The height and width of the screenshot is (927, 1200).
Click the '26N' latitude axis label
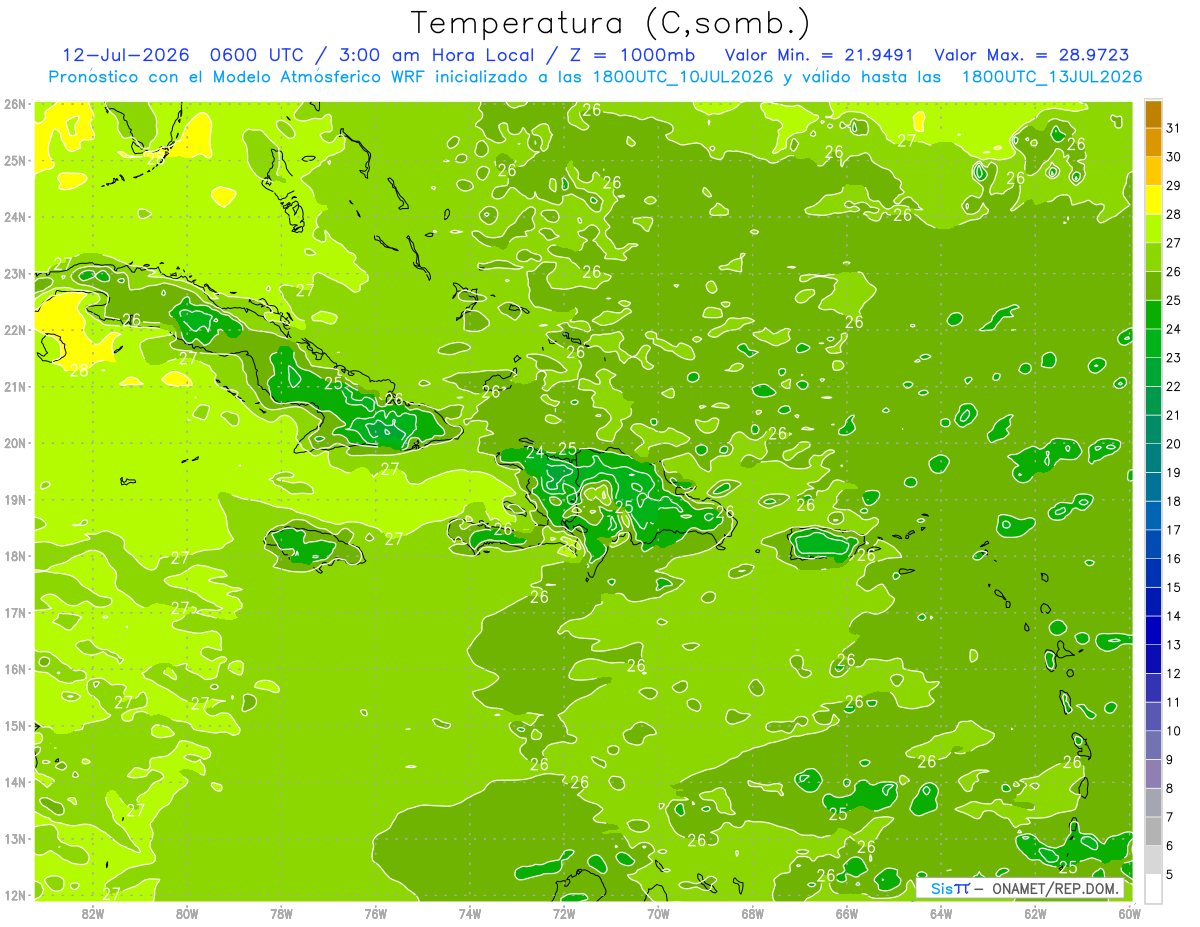coord(14,104)
